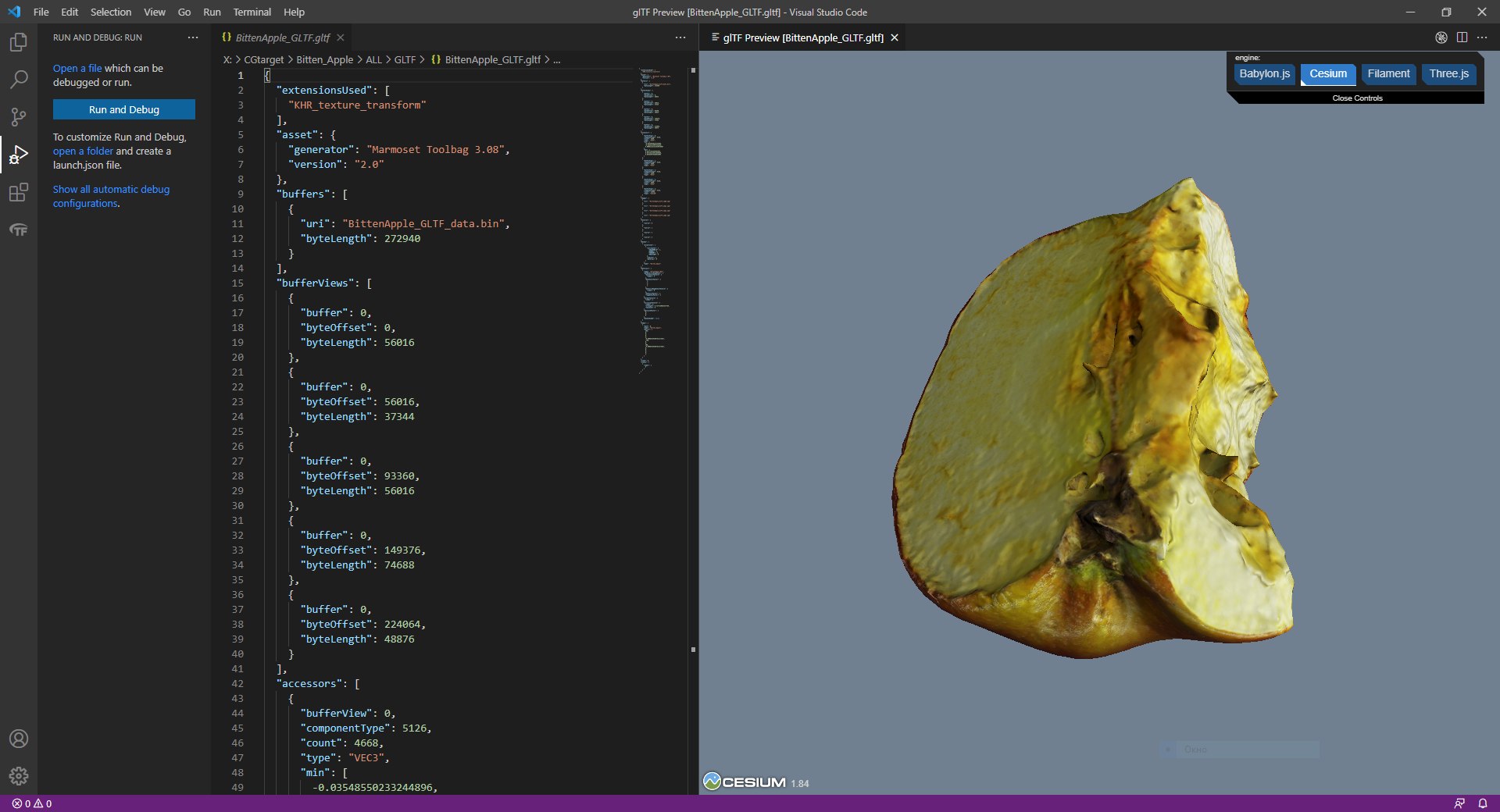
Task: Open the Source Control view
Action: [x=19, y=116]
